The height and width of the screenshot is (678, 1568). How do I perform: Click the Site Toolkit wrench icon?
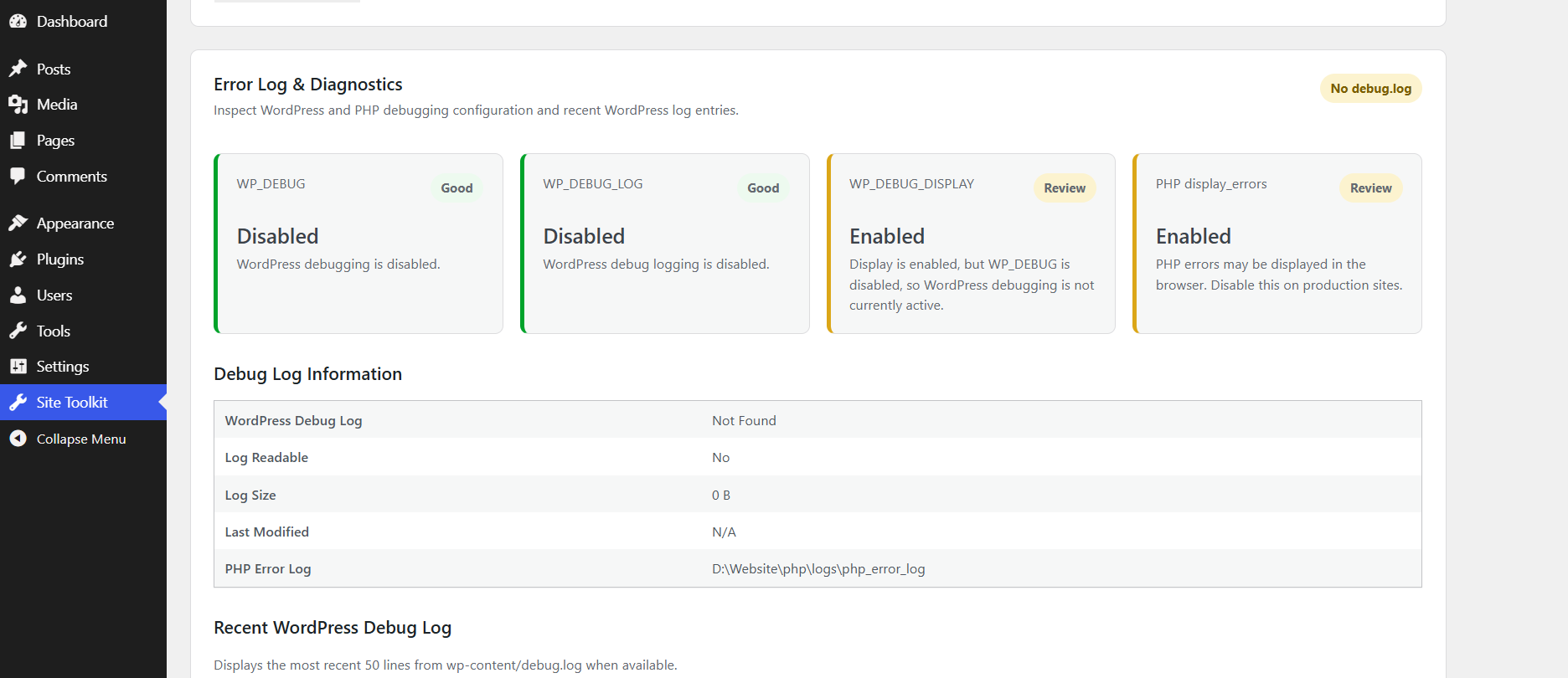coord(18,403)
